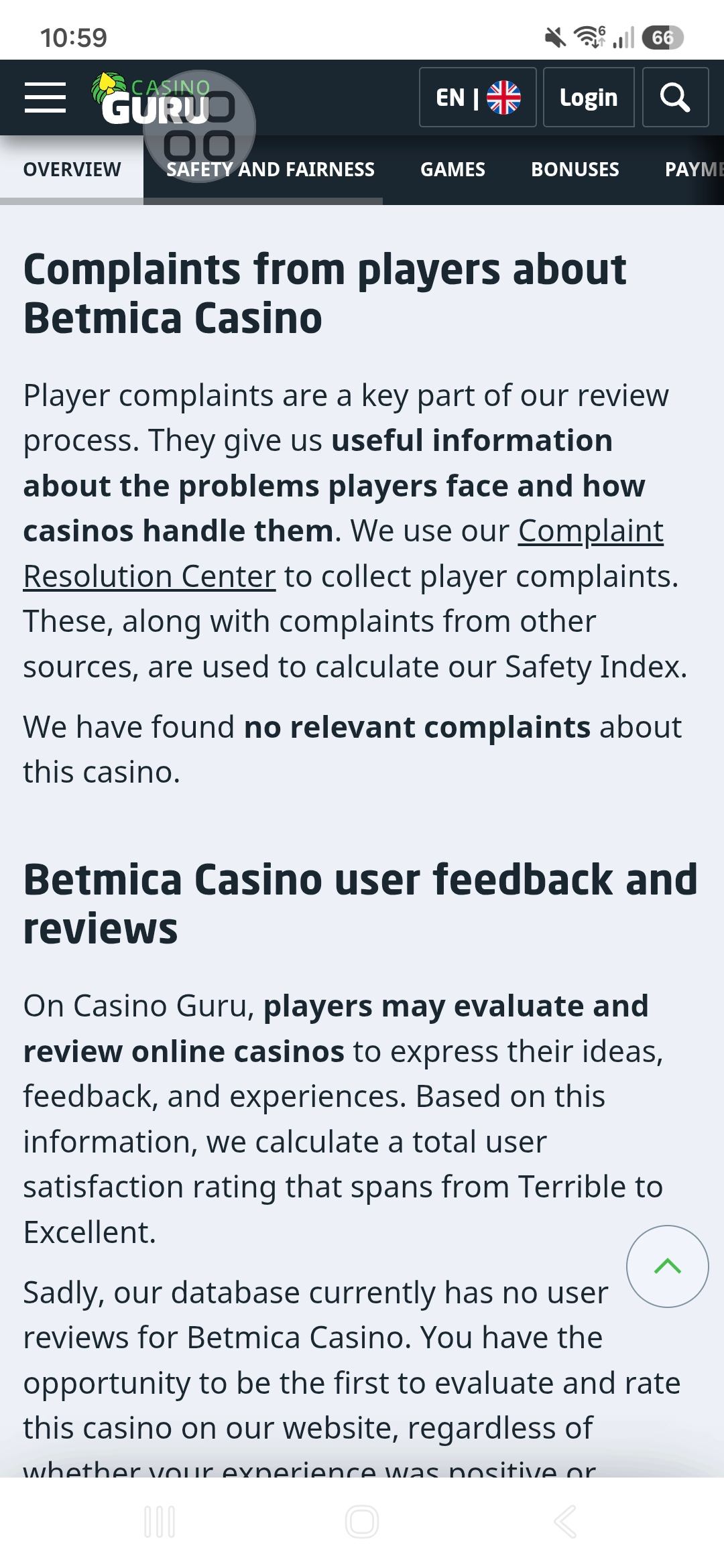Tap the Android home button
The width and height of the screenshot is (724, 1568).
click(362, 1521)
